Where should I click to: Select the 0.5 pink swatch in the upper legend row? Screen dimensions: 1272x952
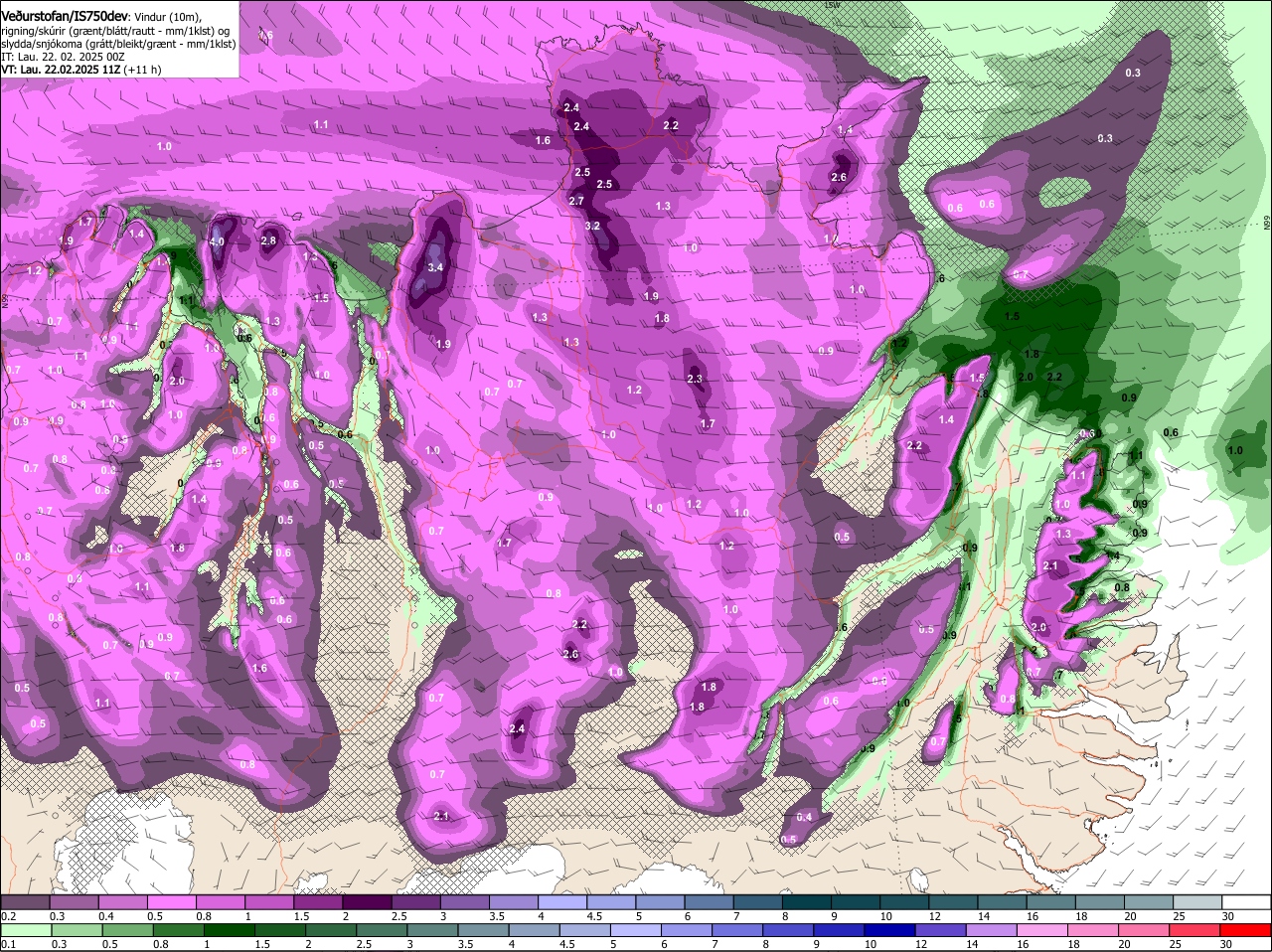pos(172,901)
